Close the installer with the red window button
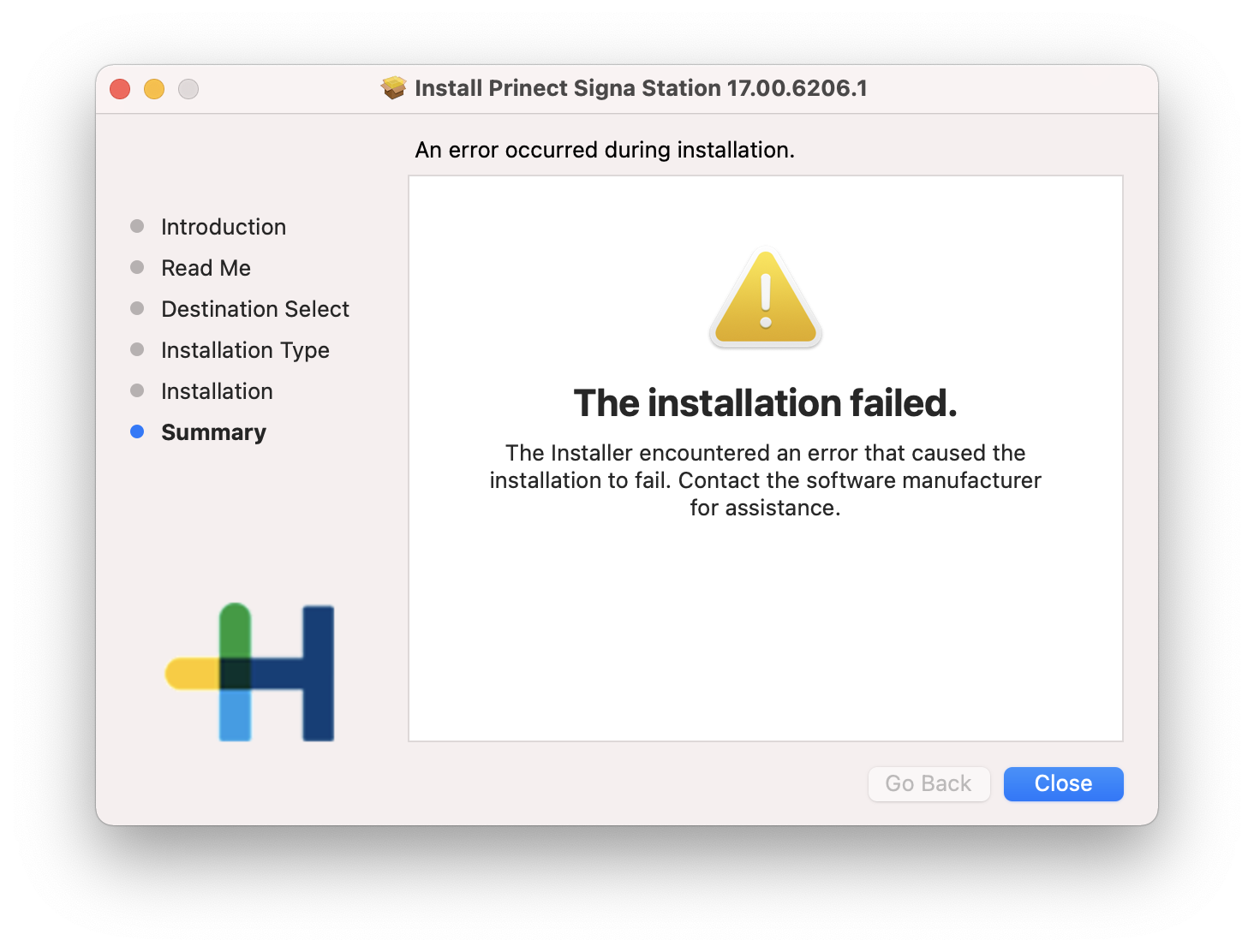1254x952 pixels. 120,89
